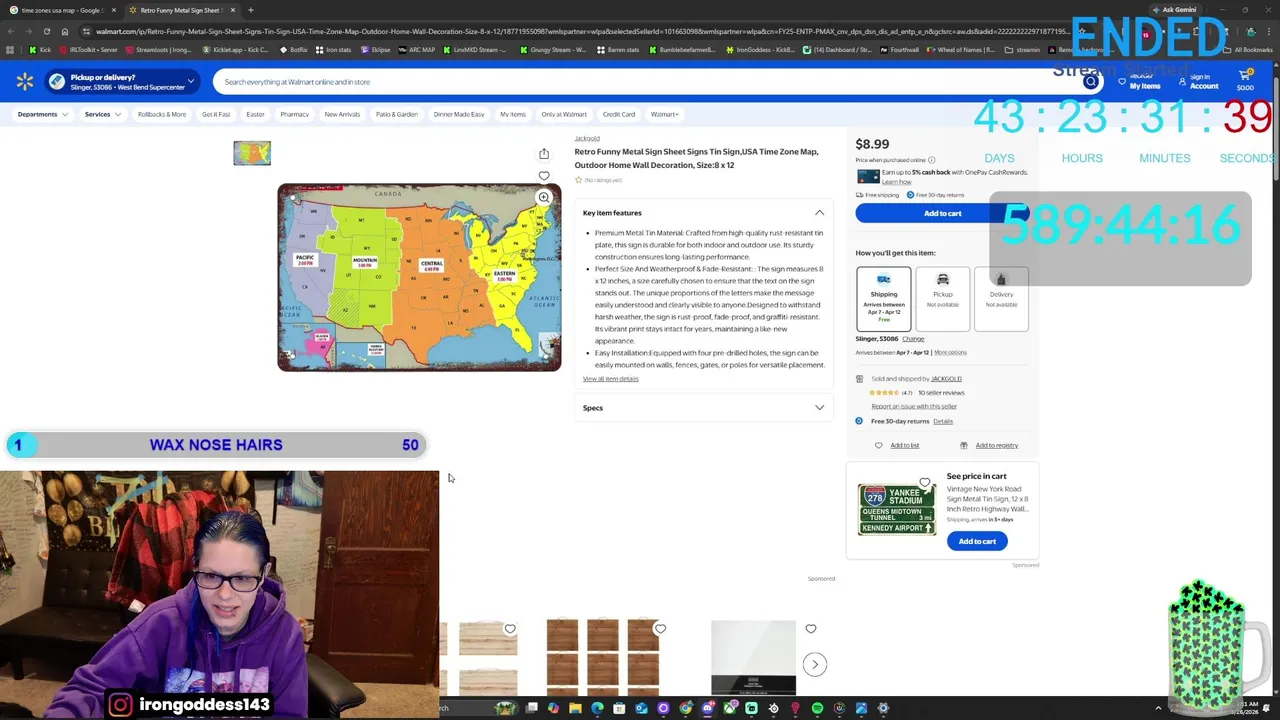Click the browser reload button
This screenshot has width=1280, height=720.
(46, 31)
